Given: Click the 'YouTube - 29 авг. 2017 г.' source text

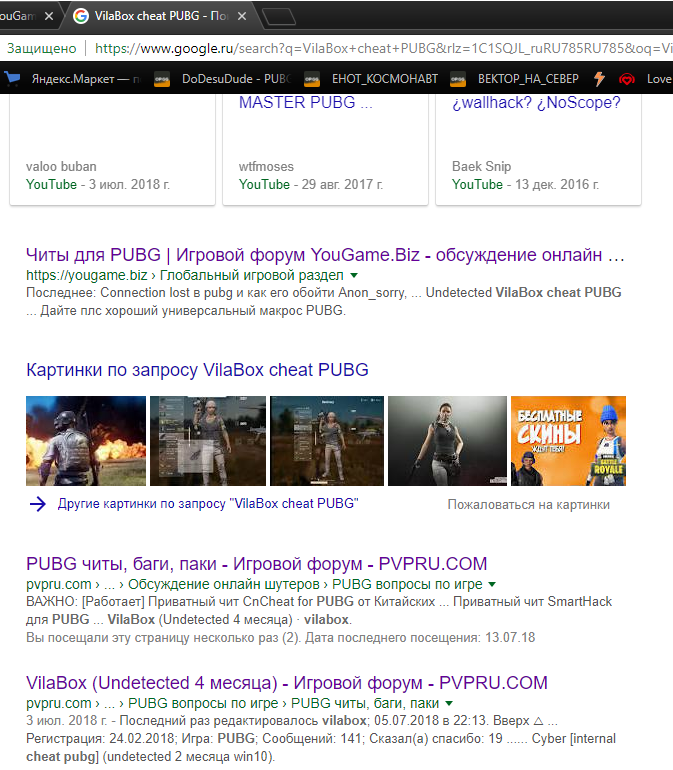Looking at the screenshot, I should click(x=311, y=185).
